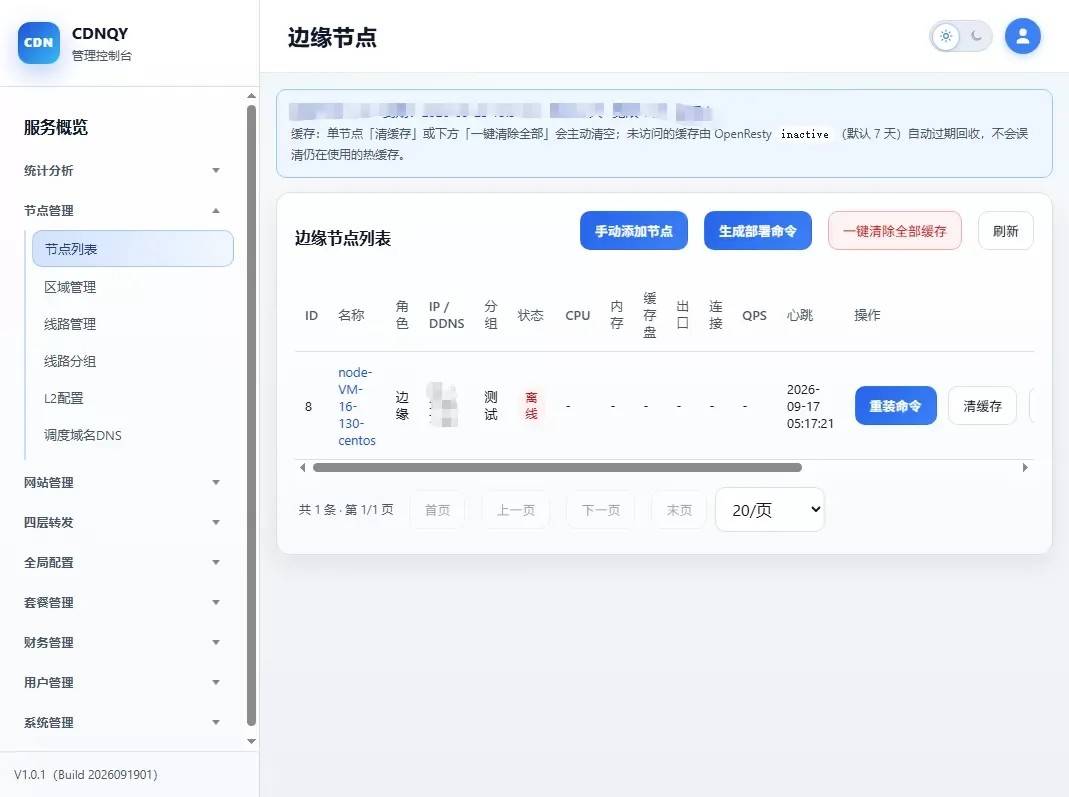Click 清缓存 for node 8
This screenshot has height=797, width=1069.
coord(982,406)
